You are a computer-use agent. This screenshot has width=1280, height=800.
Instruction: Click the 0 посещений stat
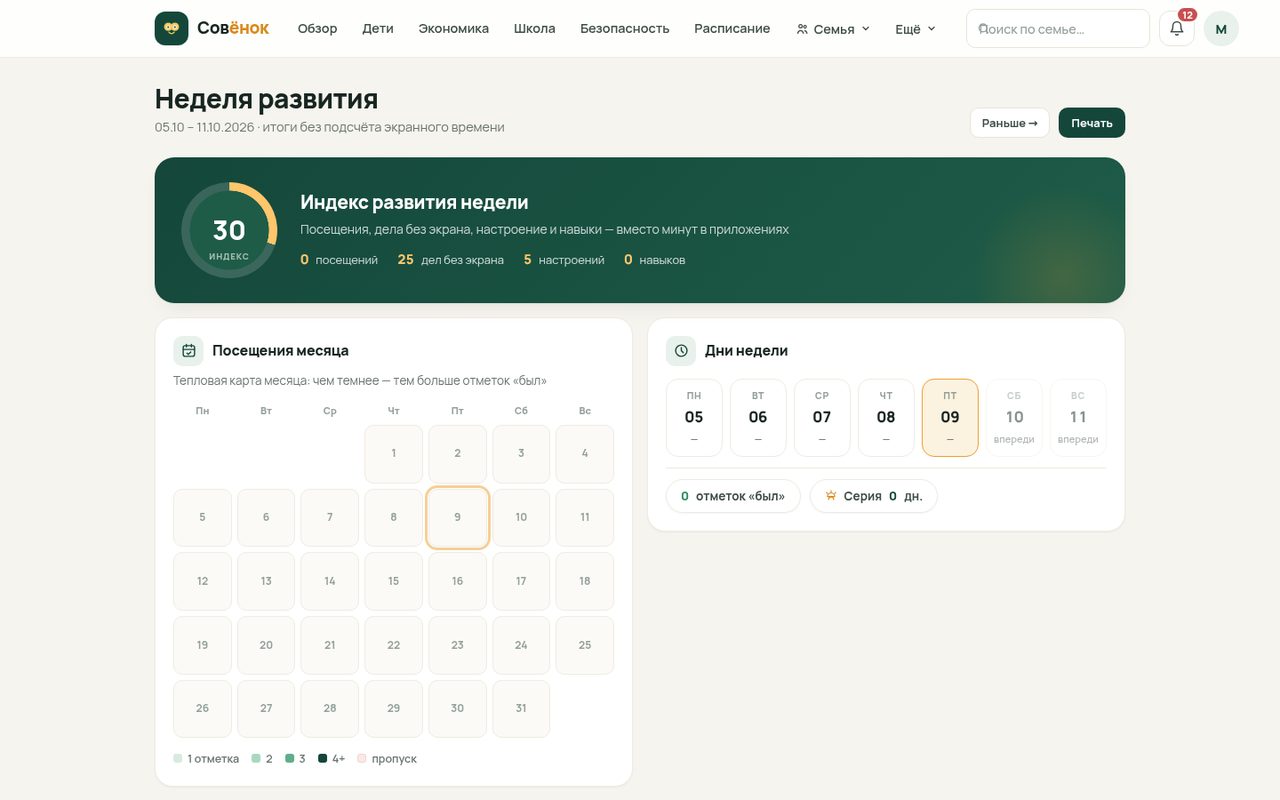coord(339,260)
